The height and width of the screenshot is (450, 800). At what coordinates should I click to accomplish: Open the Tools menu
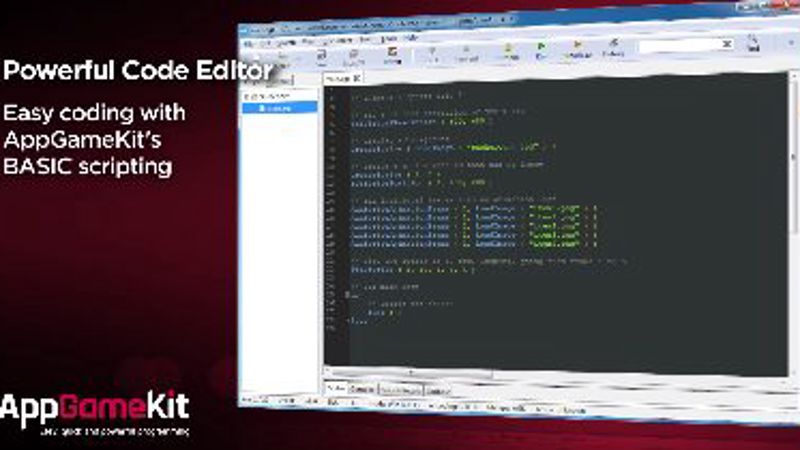click(389, 39)
